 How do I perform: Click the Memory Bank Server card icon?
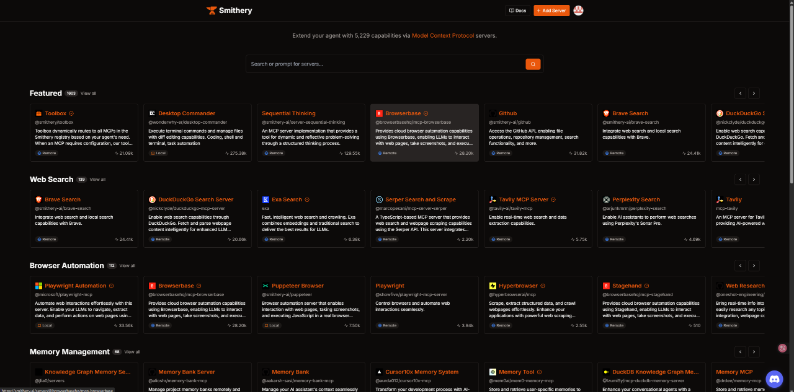[x=152, y=372]
